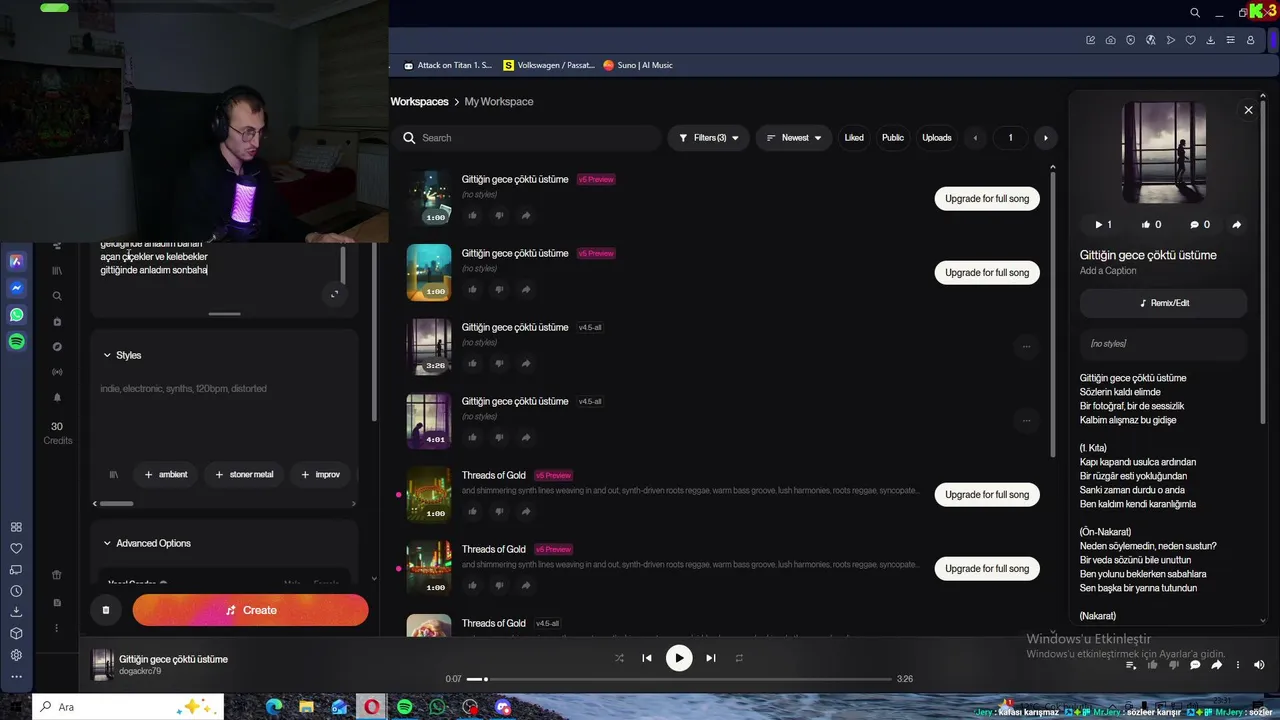This screenshot has width=1280, height=720.
Task: Dislike the playing song in player bar
Action: [x=1174, y=665]
